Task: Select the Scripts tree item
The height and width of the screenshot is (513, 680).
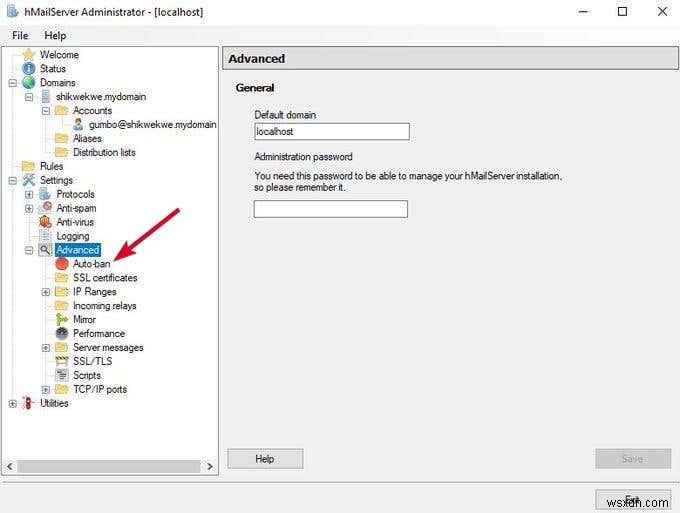Action: pos(87,375)
